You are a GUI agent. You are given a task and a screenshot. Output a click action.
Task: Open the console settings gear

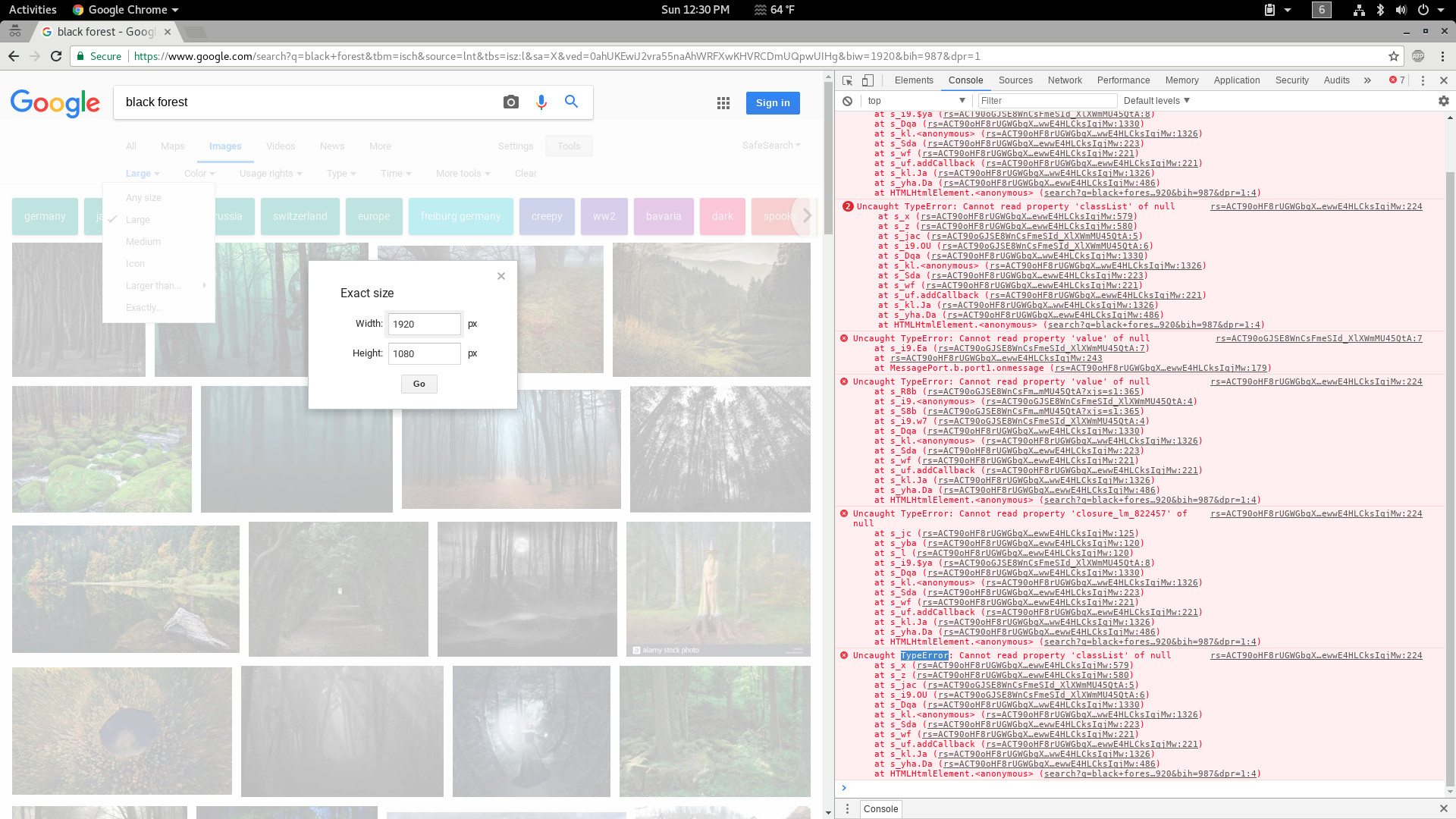[1443, 101]
